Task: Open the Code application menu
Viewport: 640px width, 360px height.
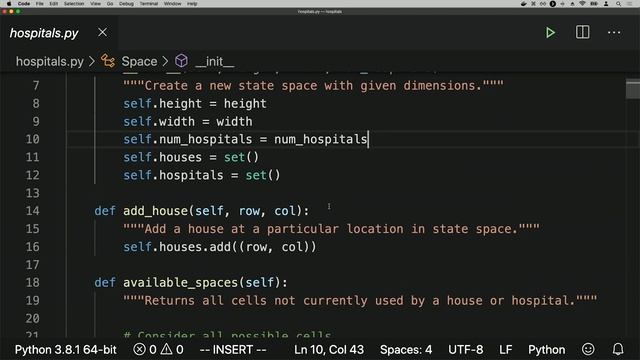Action: point(24,4)
